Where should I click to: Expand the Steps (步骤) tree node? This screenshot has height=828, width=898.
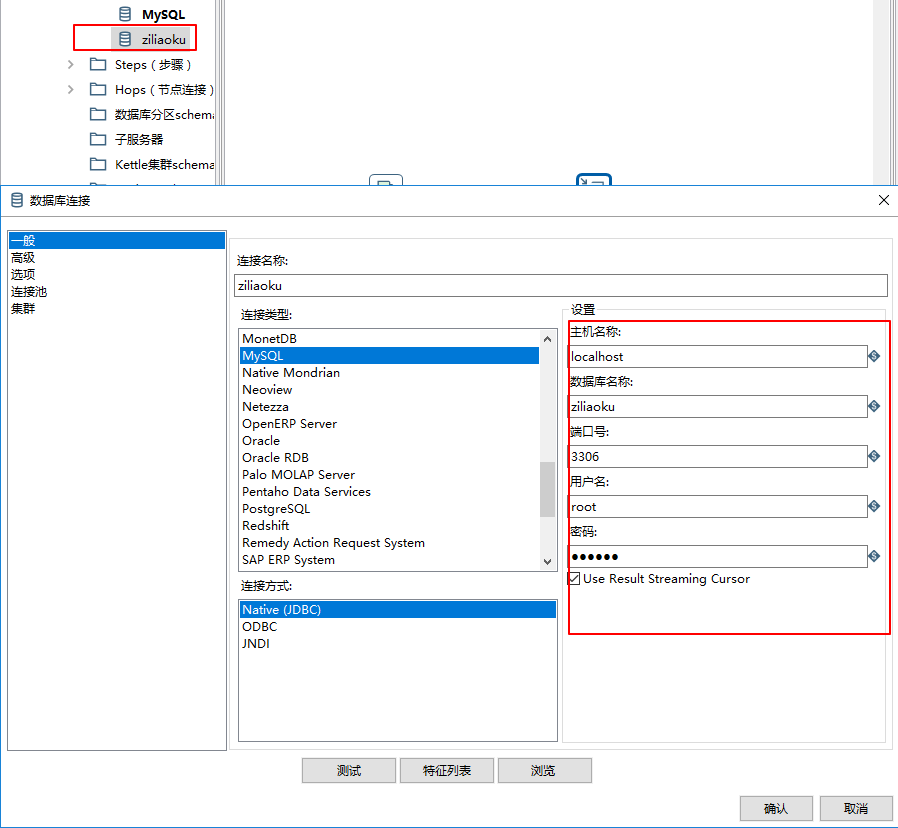[x=70, y=64]
